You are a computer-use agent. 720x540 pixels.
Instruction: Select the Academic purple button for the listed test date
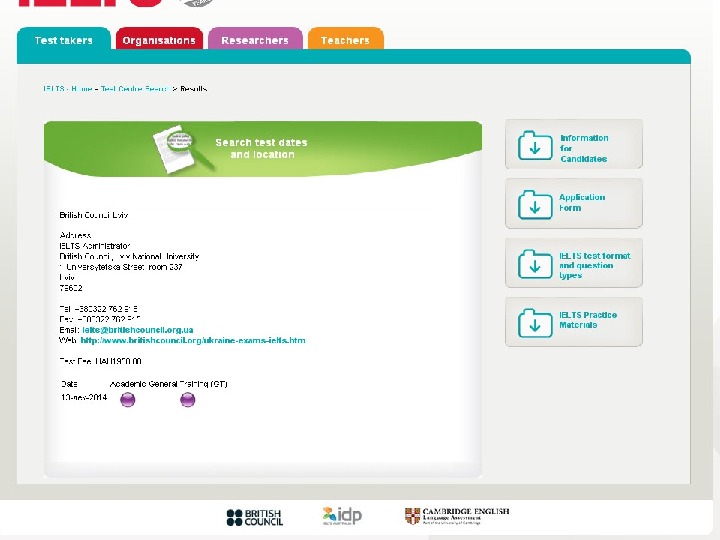128,399
